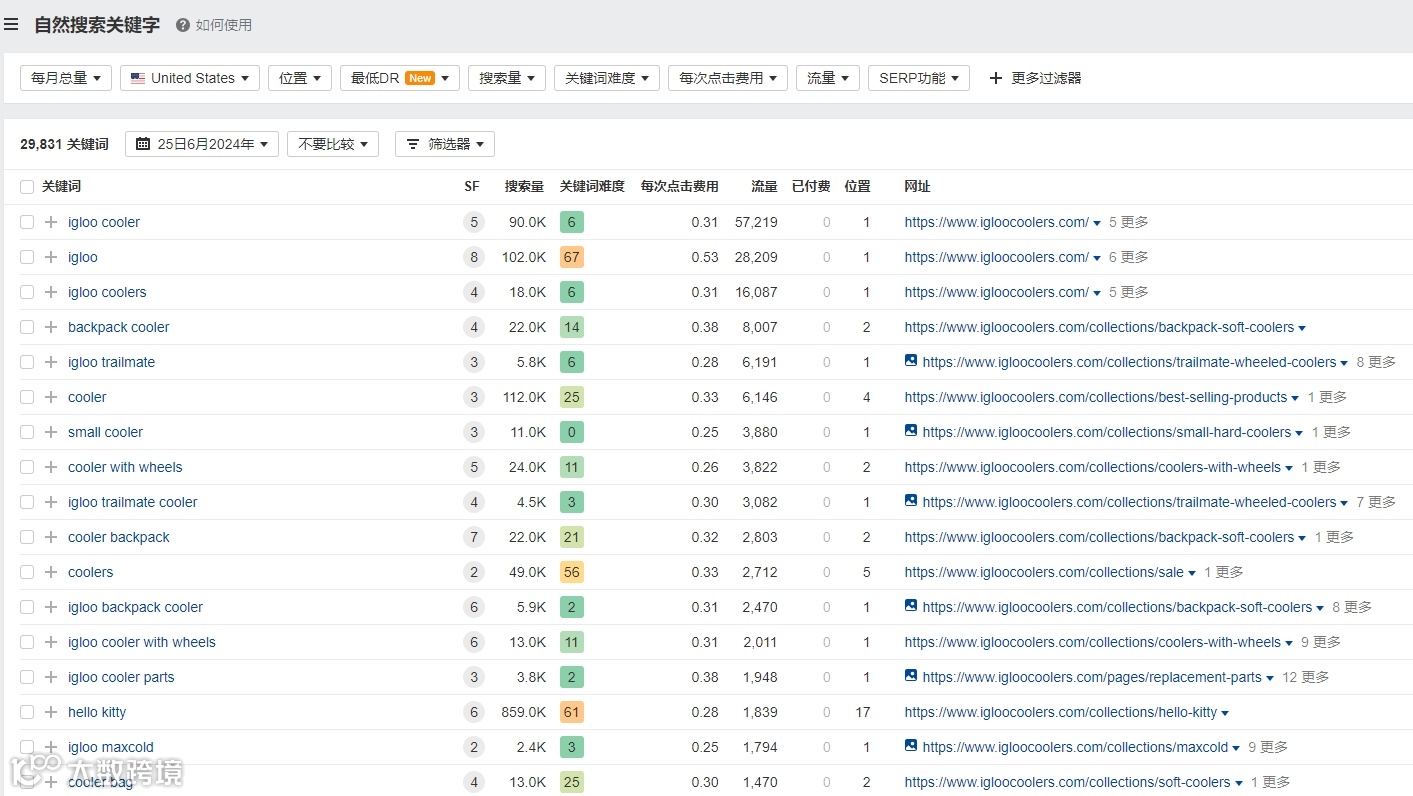Click the 更多过滤器 button
Image resolution: width=1413 pixels, height=796 pixels.
[1035, 78]
